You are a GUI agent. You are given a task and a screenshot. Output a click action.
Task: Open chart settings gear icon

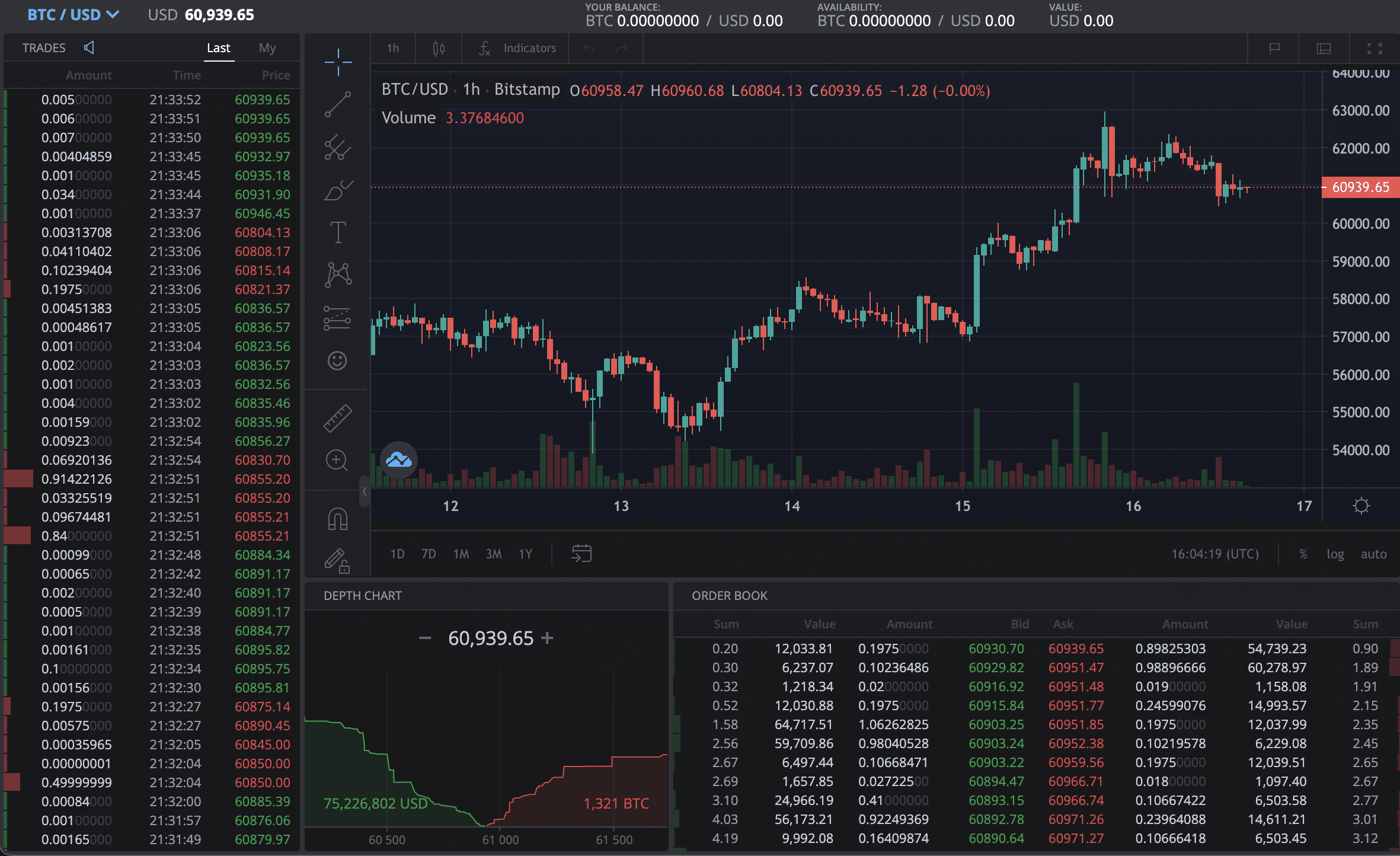(x=1361, y=506)
